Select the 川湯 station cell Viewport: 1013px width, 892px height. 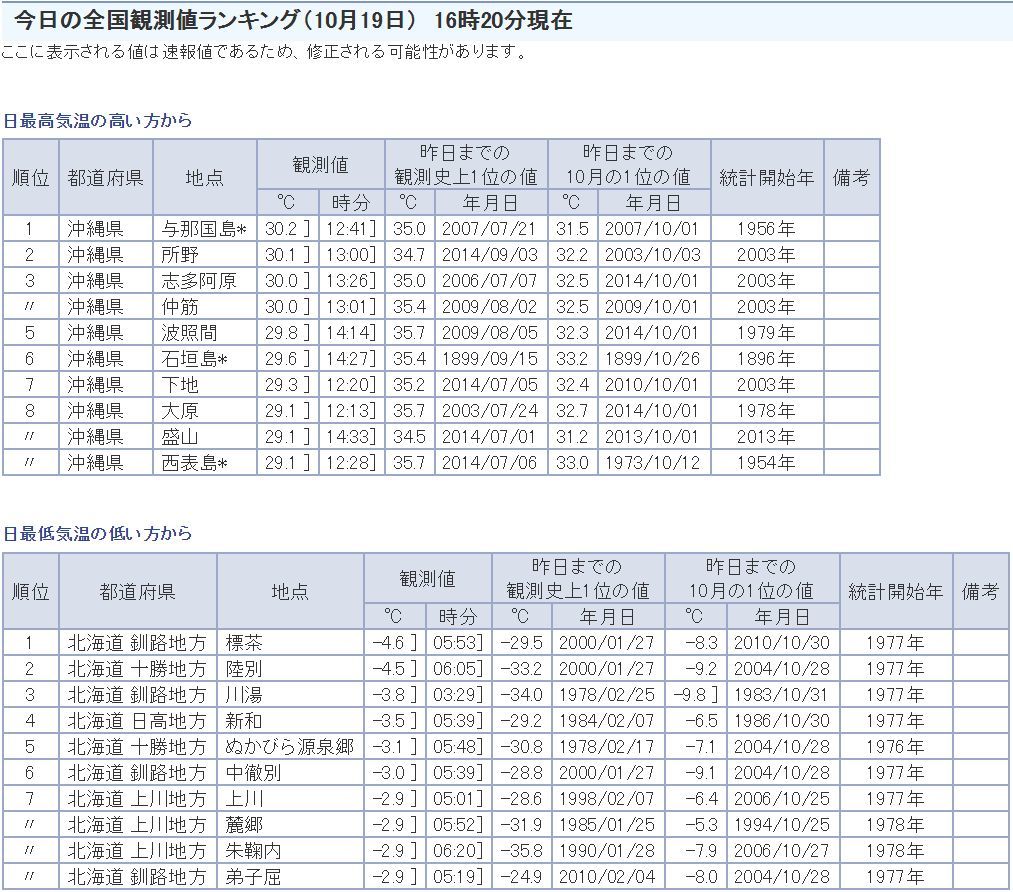[x=290, y=695]
